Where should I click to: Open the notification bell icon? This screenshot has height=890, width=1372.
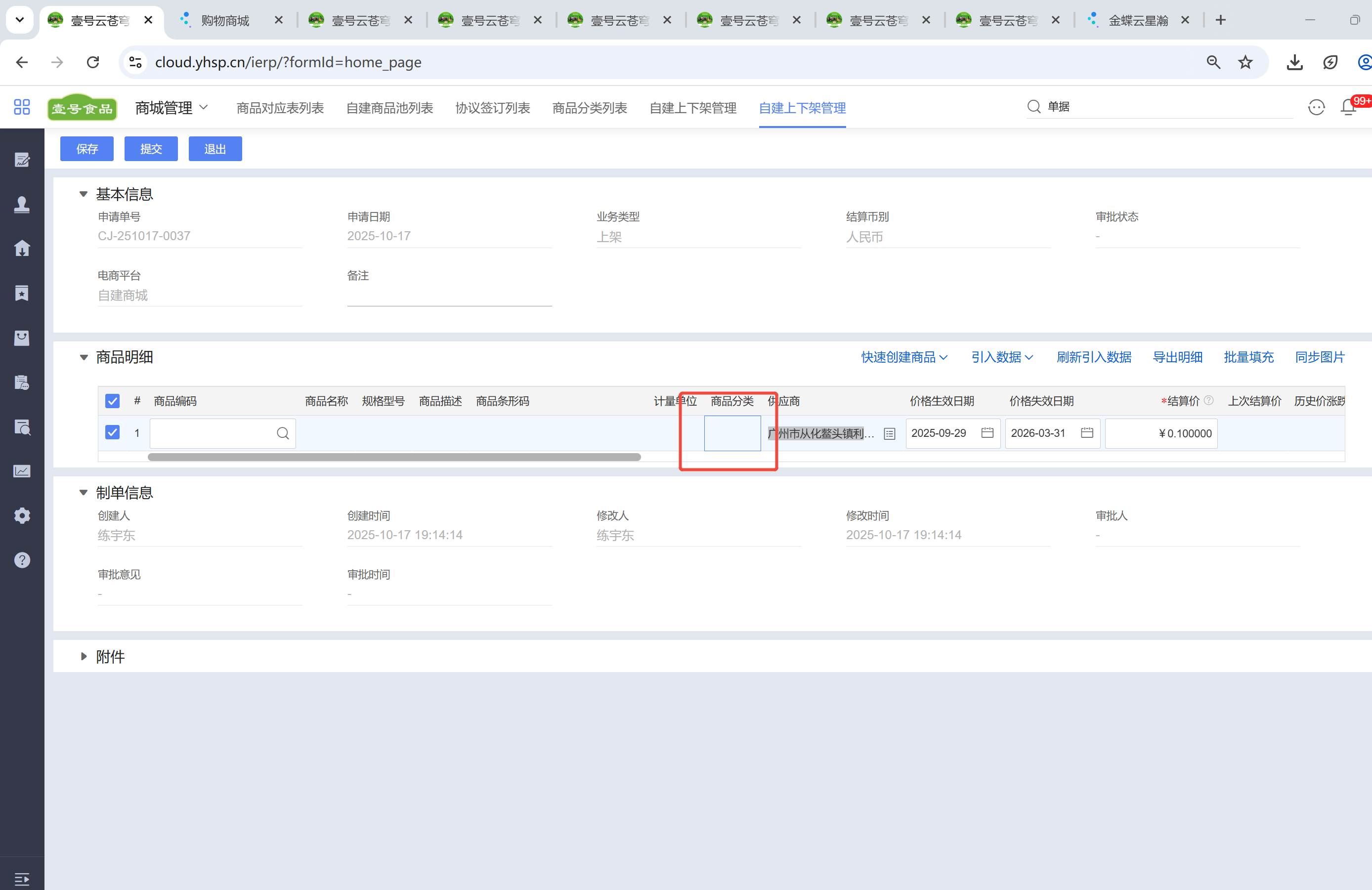click(1348, 107)
